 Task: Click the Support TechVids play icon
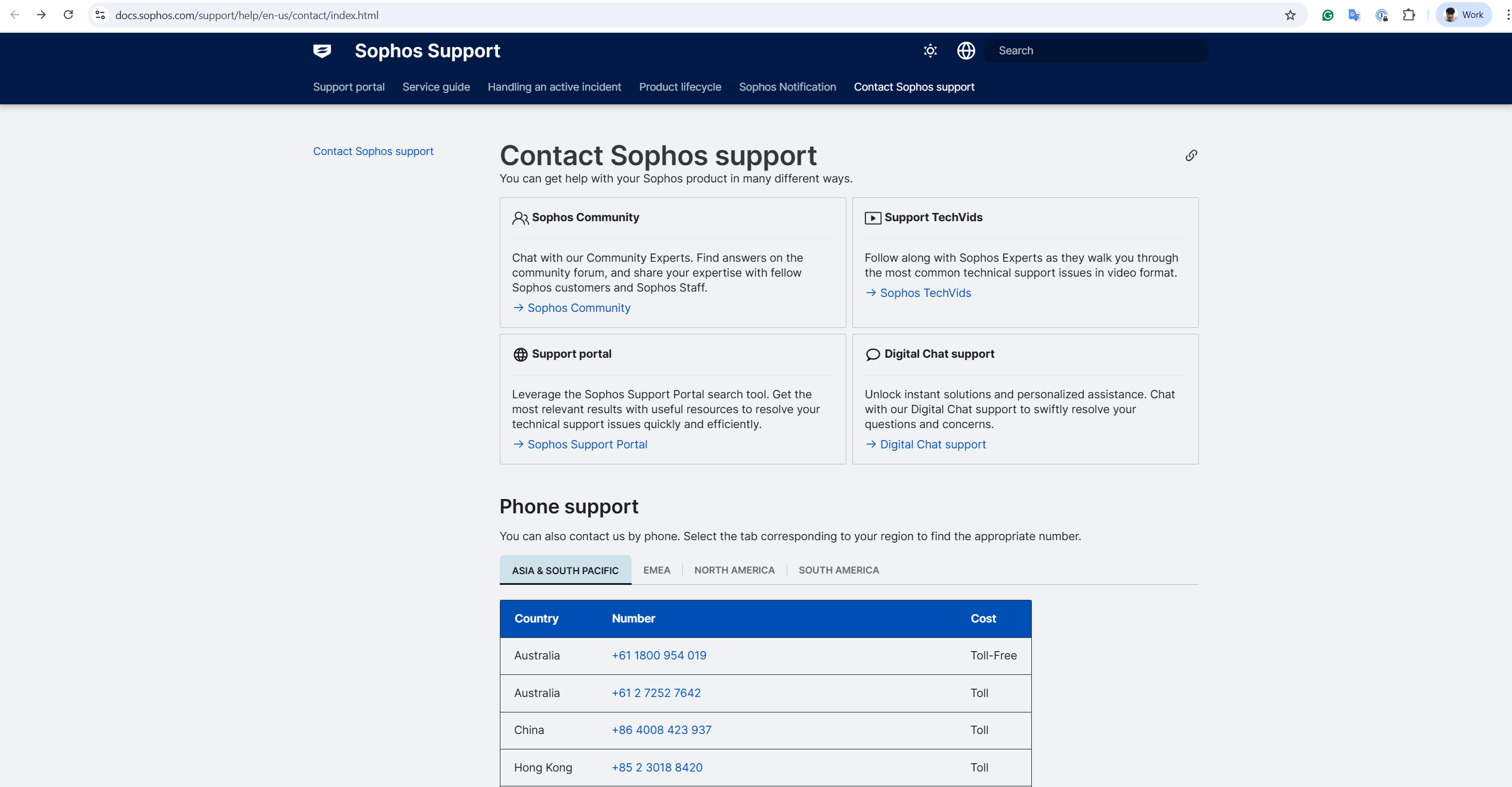click(873, 218)
